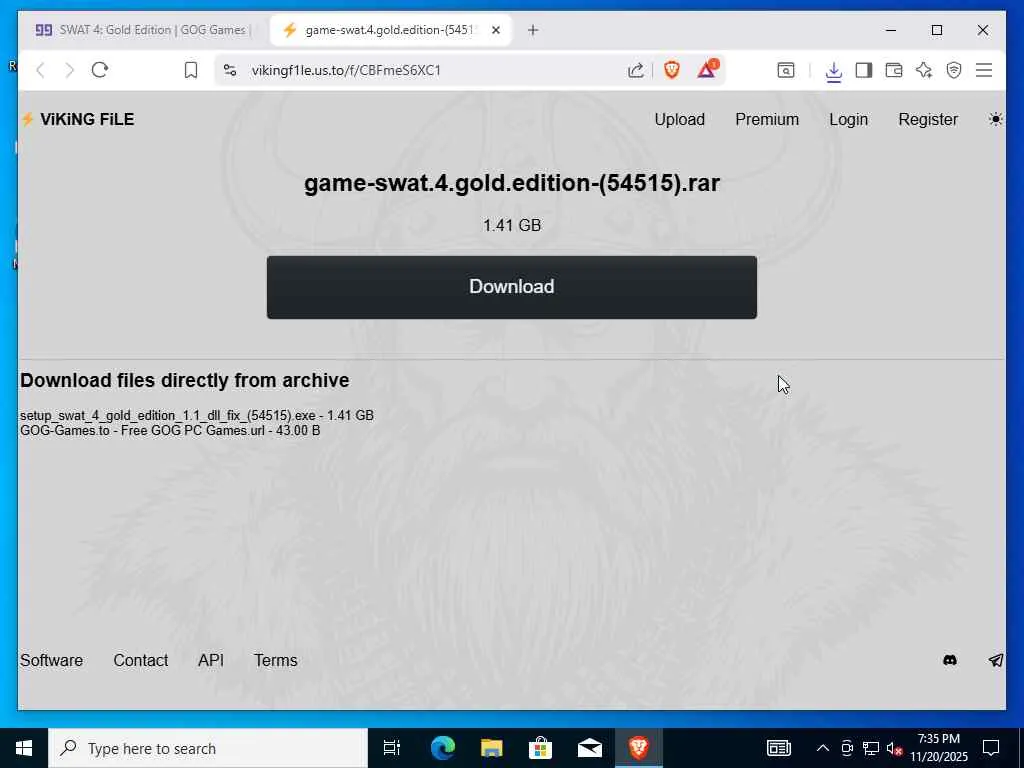Open Brave VPN shield icon
This screenshot has width=1024, height=768.
click(x=953, y=70)
